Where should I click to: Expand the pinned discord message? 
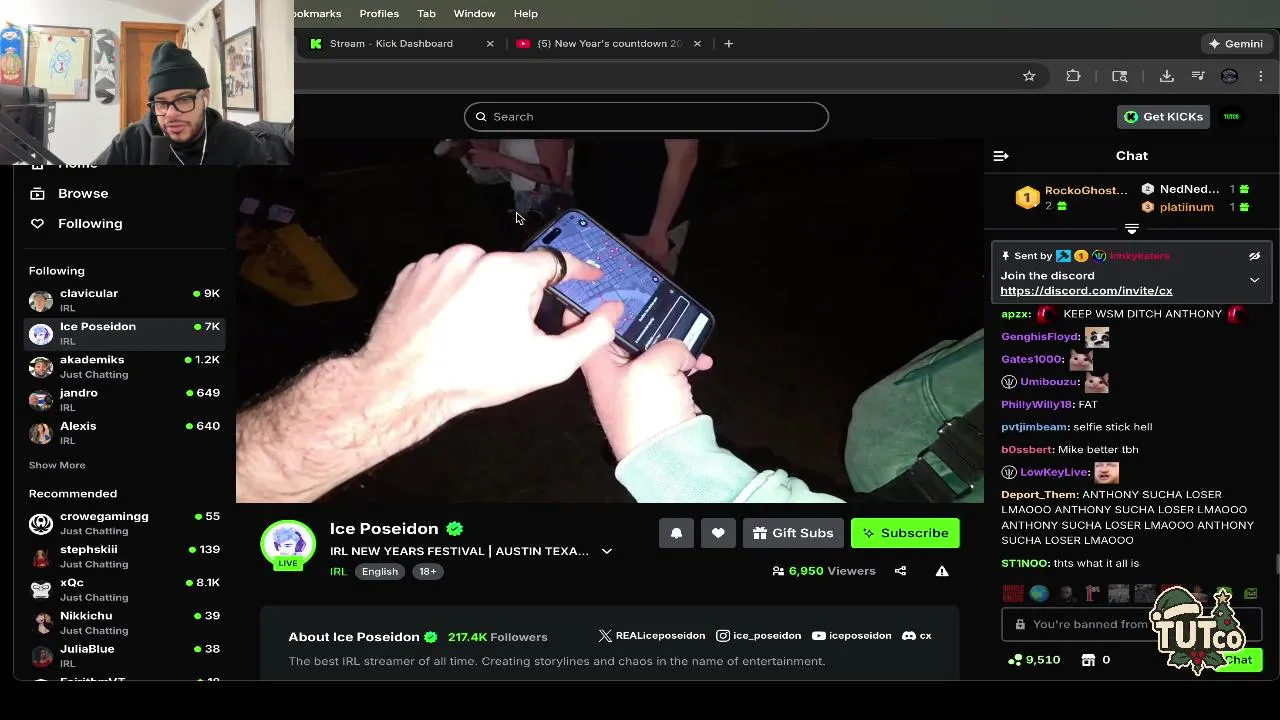[1254, 280]
